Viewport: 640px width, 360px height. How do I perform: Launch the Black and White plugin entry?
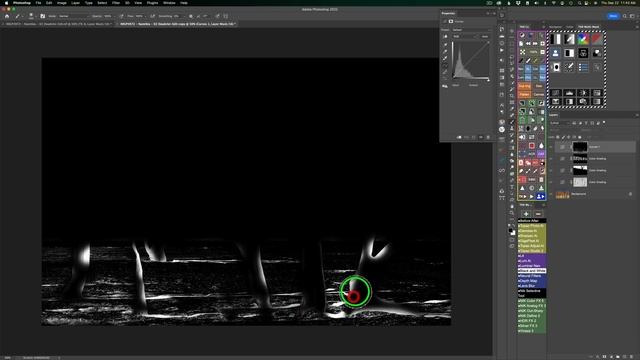[x=532, y=271]
